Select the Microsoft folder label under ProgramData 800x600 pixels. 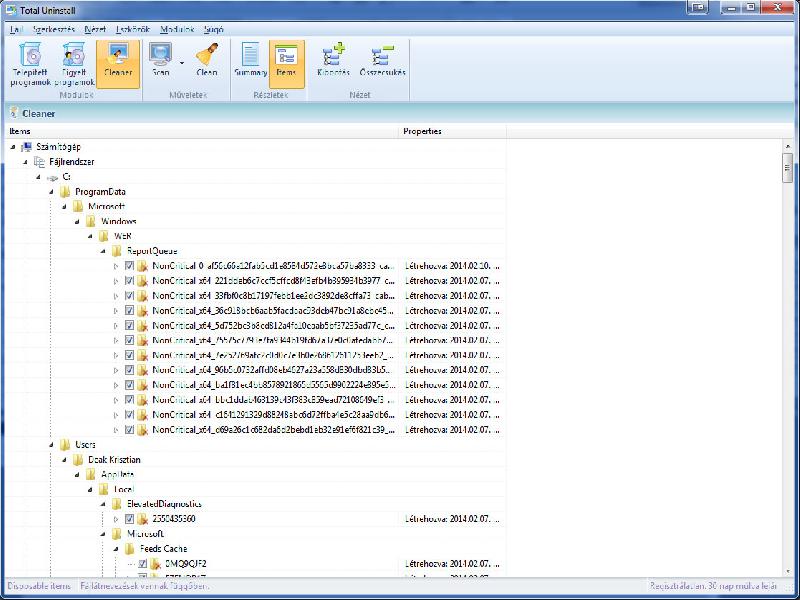[x=107, y=207]
